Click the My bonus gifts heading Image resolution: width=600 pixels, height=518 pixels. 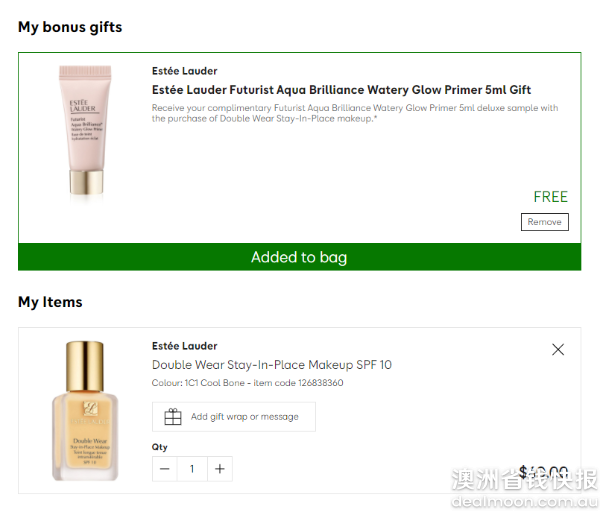(x=70, y=27)
